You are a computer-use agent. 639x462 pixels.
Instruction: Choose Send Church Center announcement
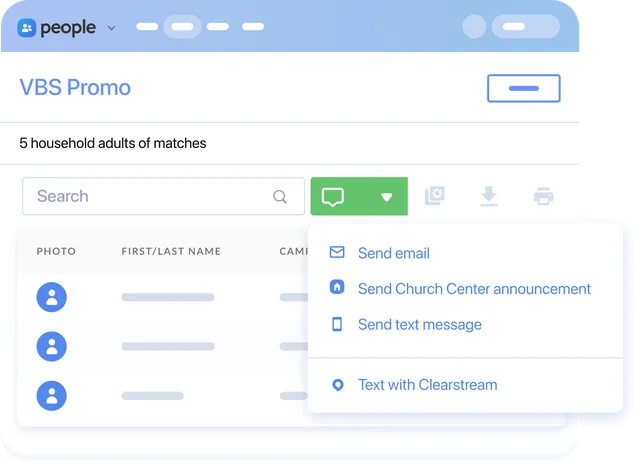point(474,289)
